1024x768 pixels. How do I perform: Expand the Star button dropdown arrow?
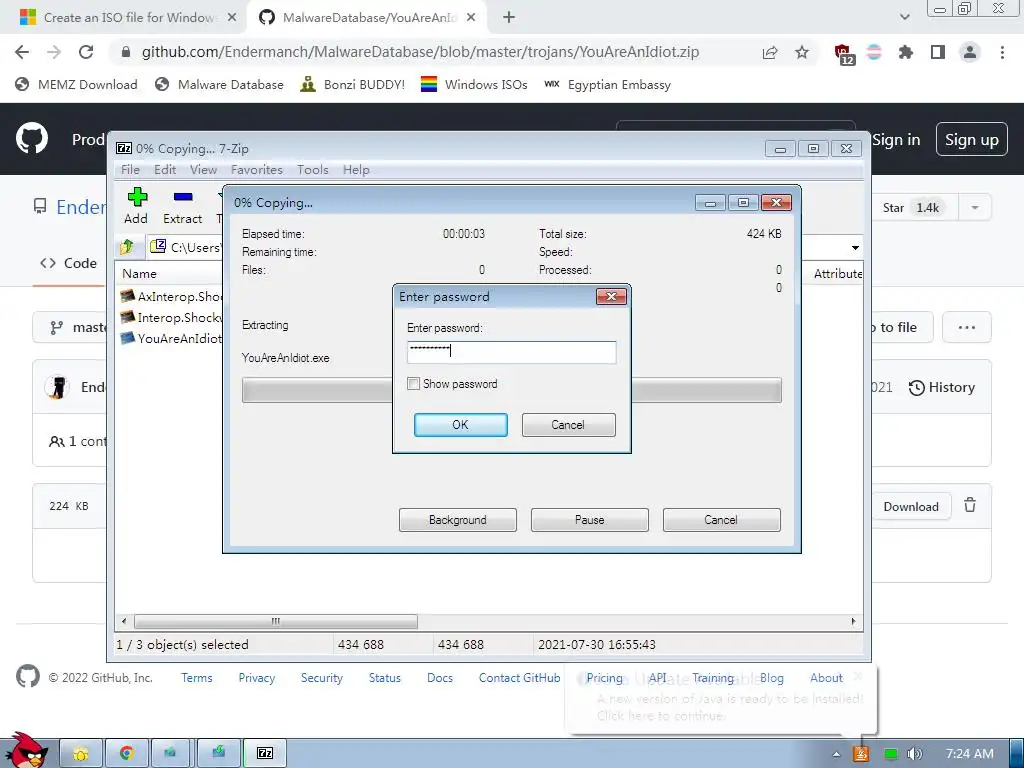(x=975, y=208)
